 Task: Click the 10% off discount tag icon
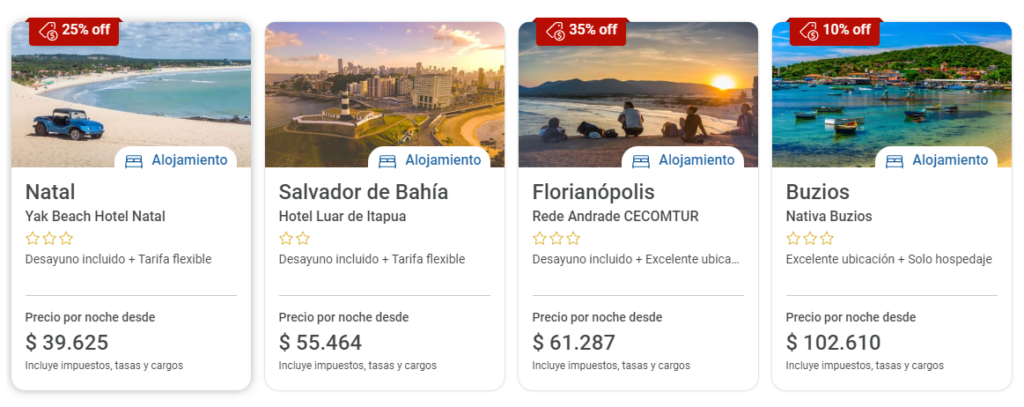809,31
